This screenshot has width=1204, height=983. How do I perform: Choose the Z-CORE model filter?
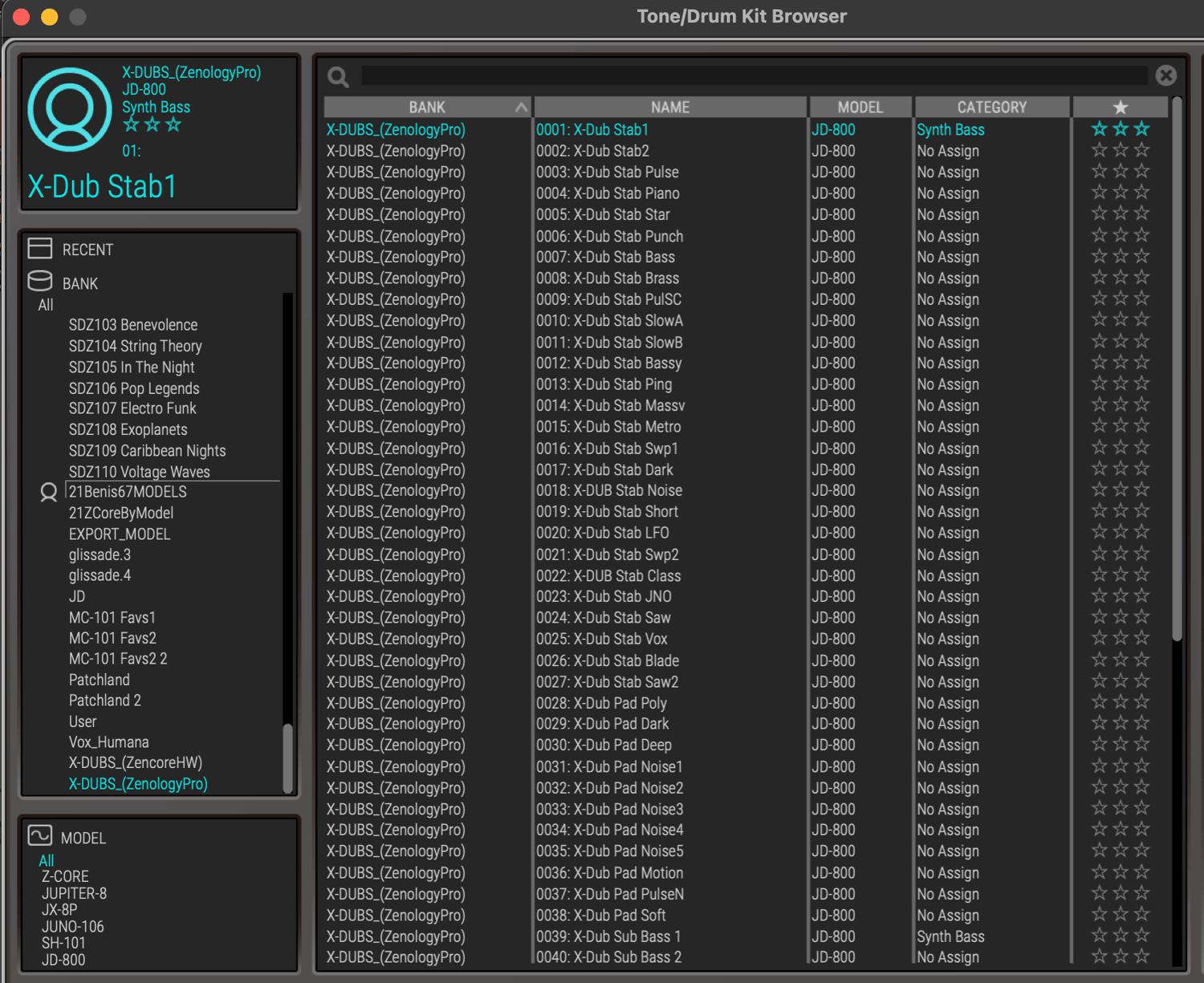pos(65,876)
